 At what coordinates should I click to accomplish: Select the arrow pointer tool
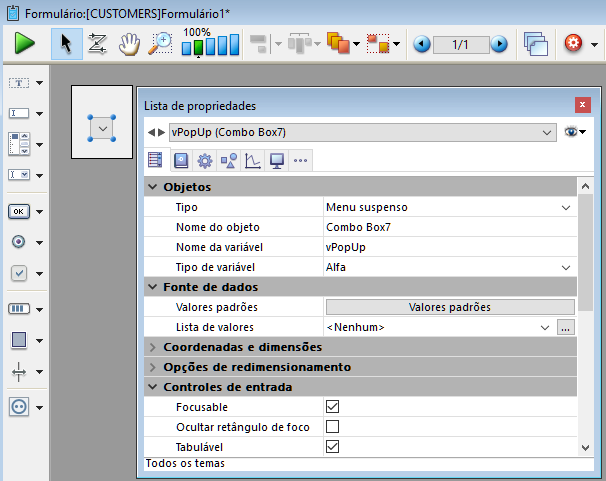66,44
